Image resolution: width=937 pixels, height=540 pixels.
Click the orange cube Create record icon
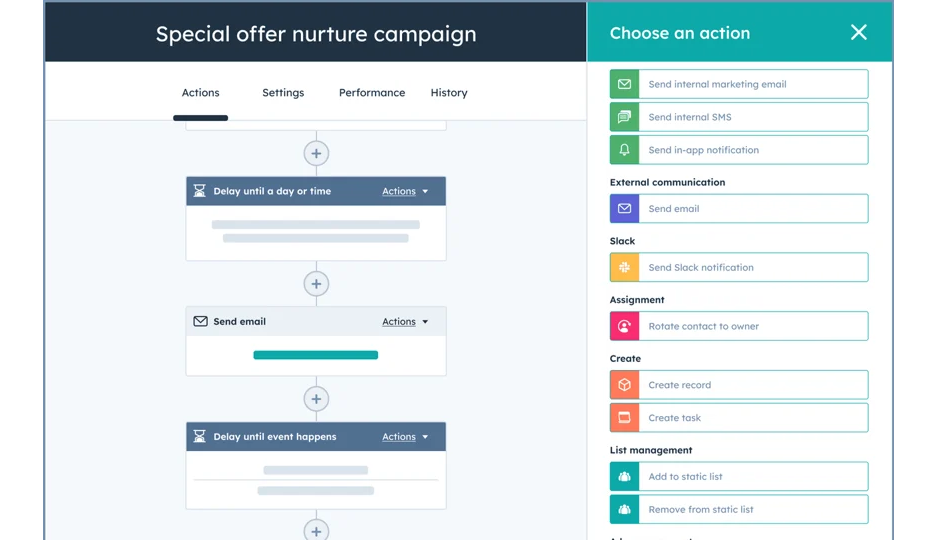[624, 385]
